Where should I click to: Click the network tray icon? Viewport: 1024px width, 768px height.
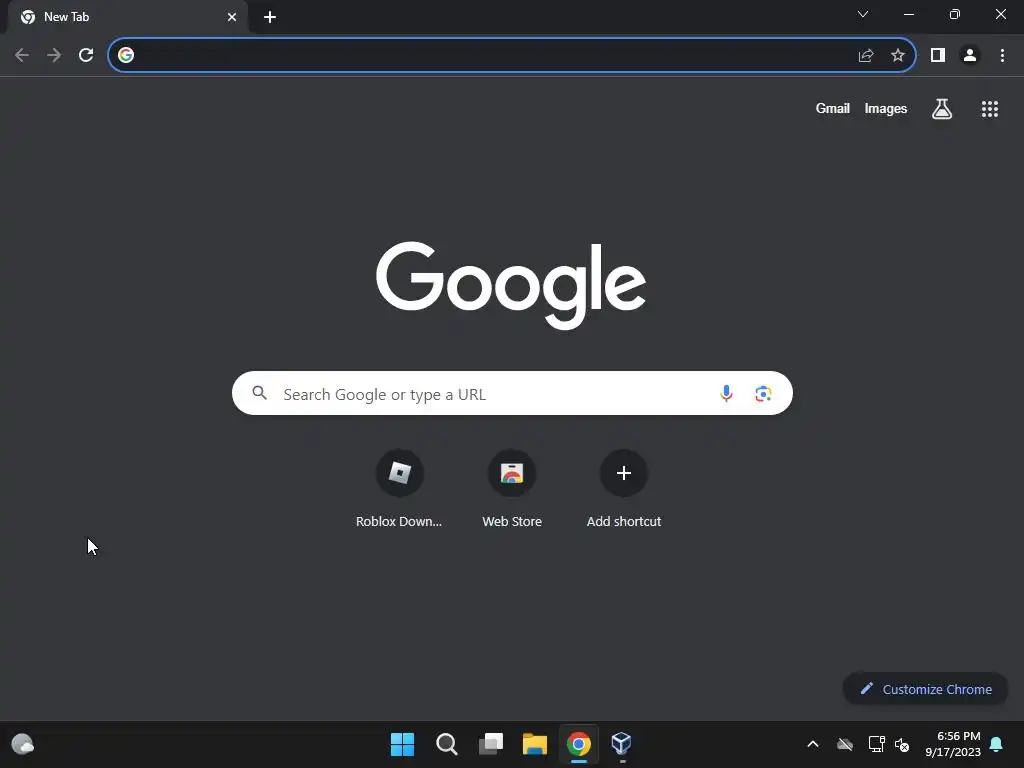pyautogui.click(x=876, y=744)
